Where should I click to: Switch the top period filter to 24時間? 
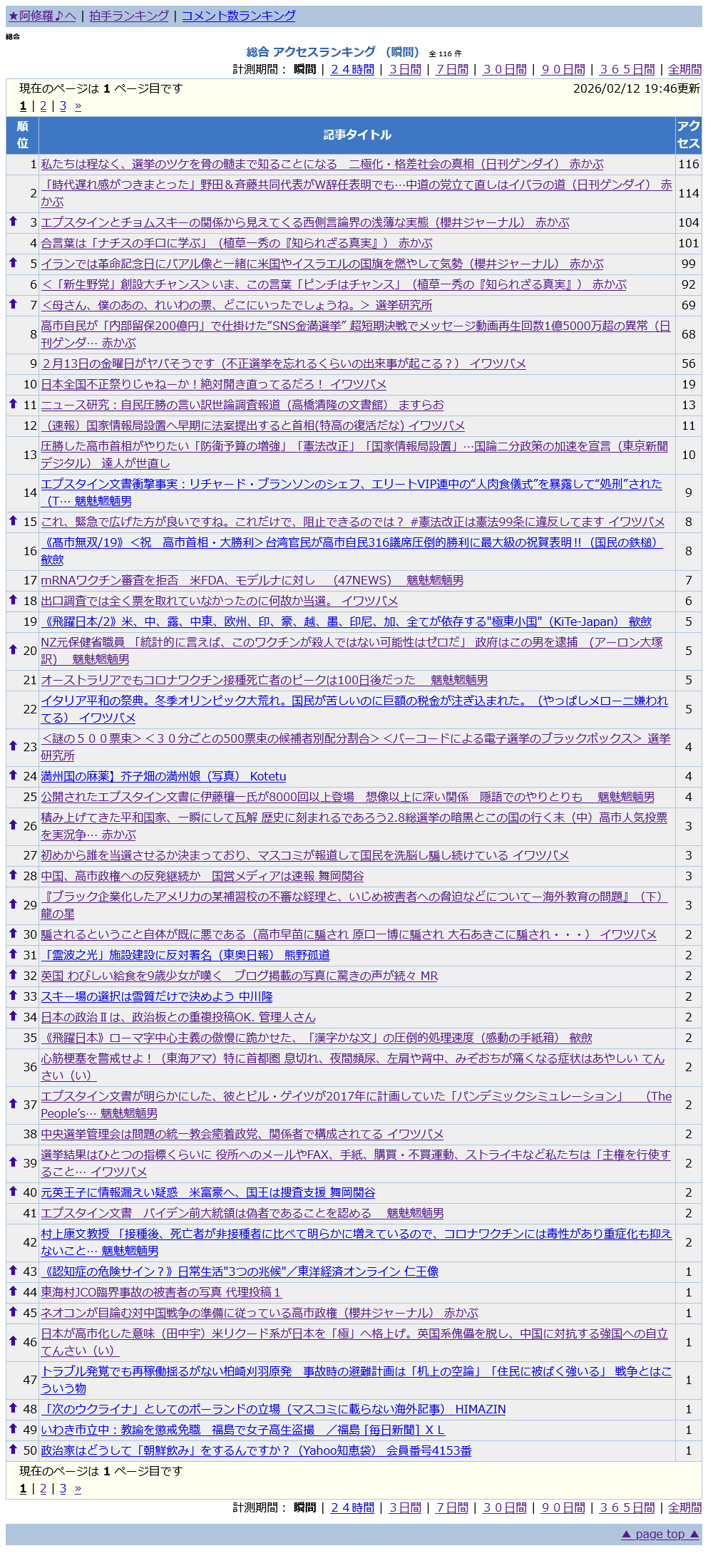pos(352,69)
